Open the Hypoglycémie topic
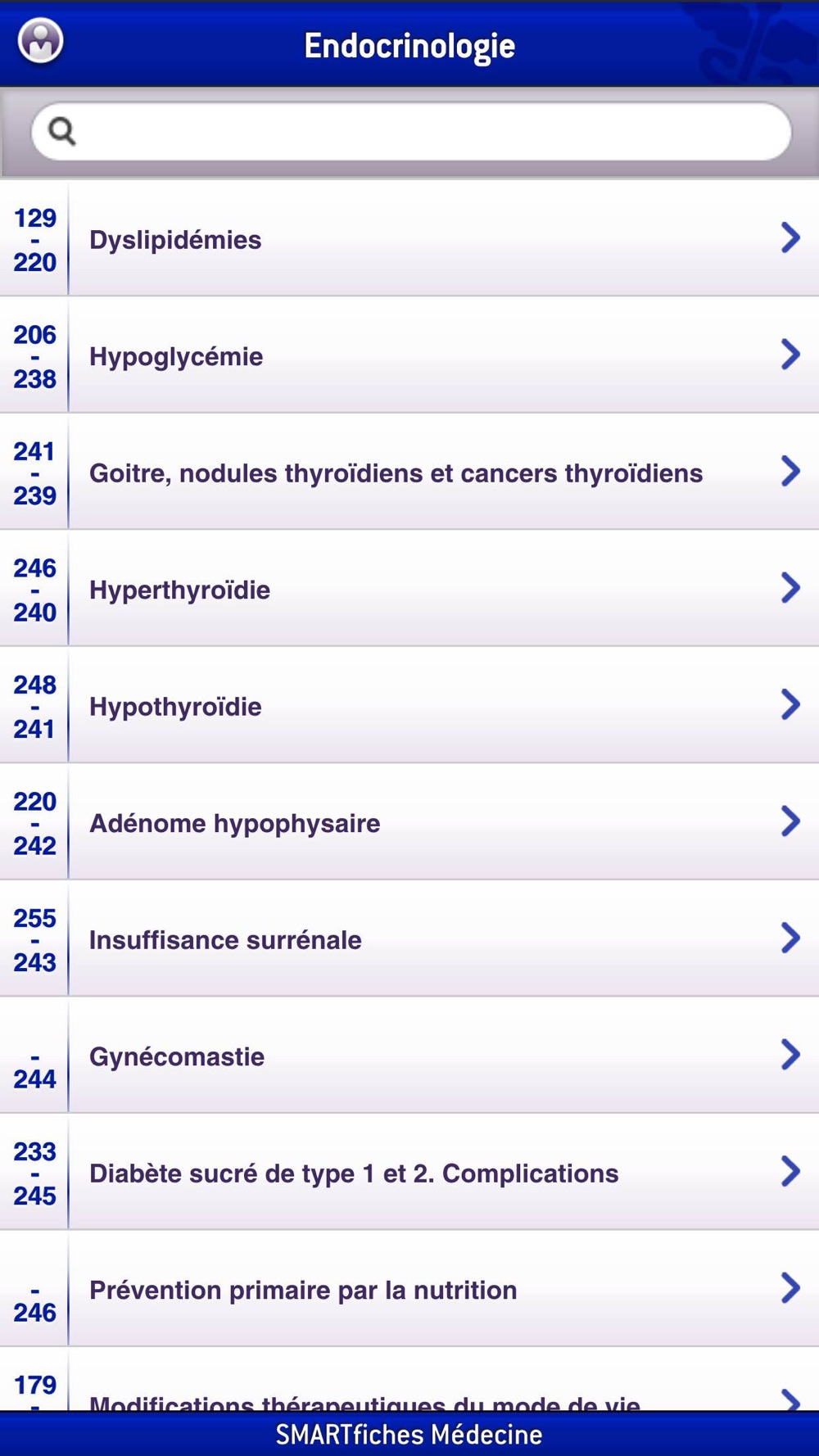Viewport: 819px width, 1456px height. point(409,355)
